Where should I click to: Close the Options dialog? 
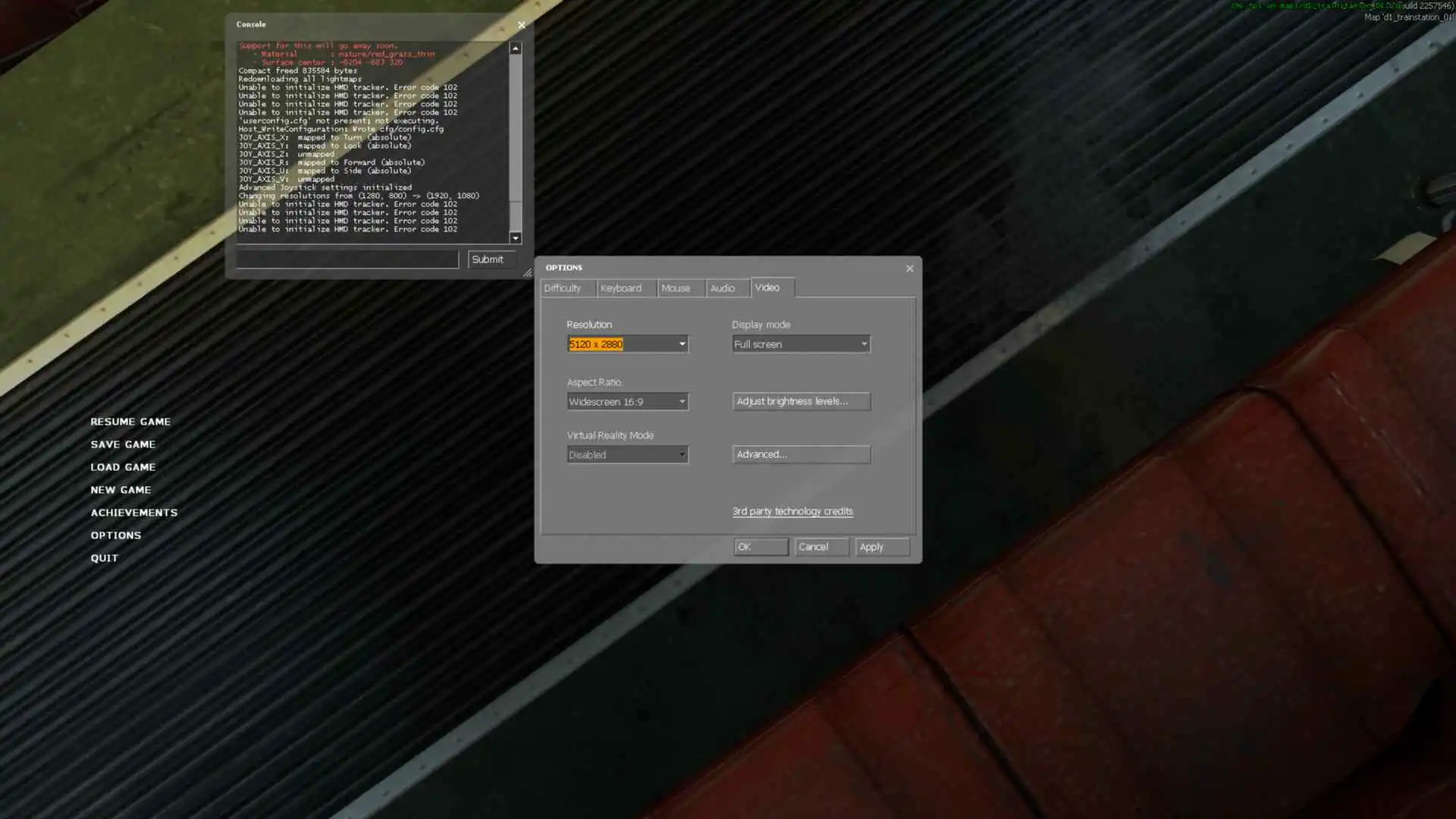(909, 268)
